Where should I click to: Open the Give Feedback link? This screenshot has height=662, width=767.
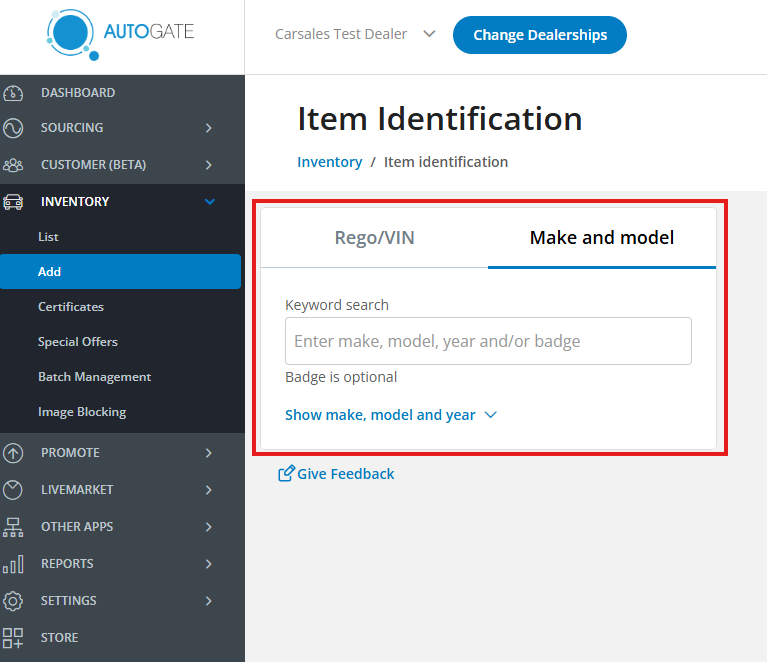pyautogui.click(x=337, y=474)
